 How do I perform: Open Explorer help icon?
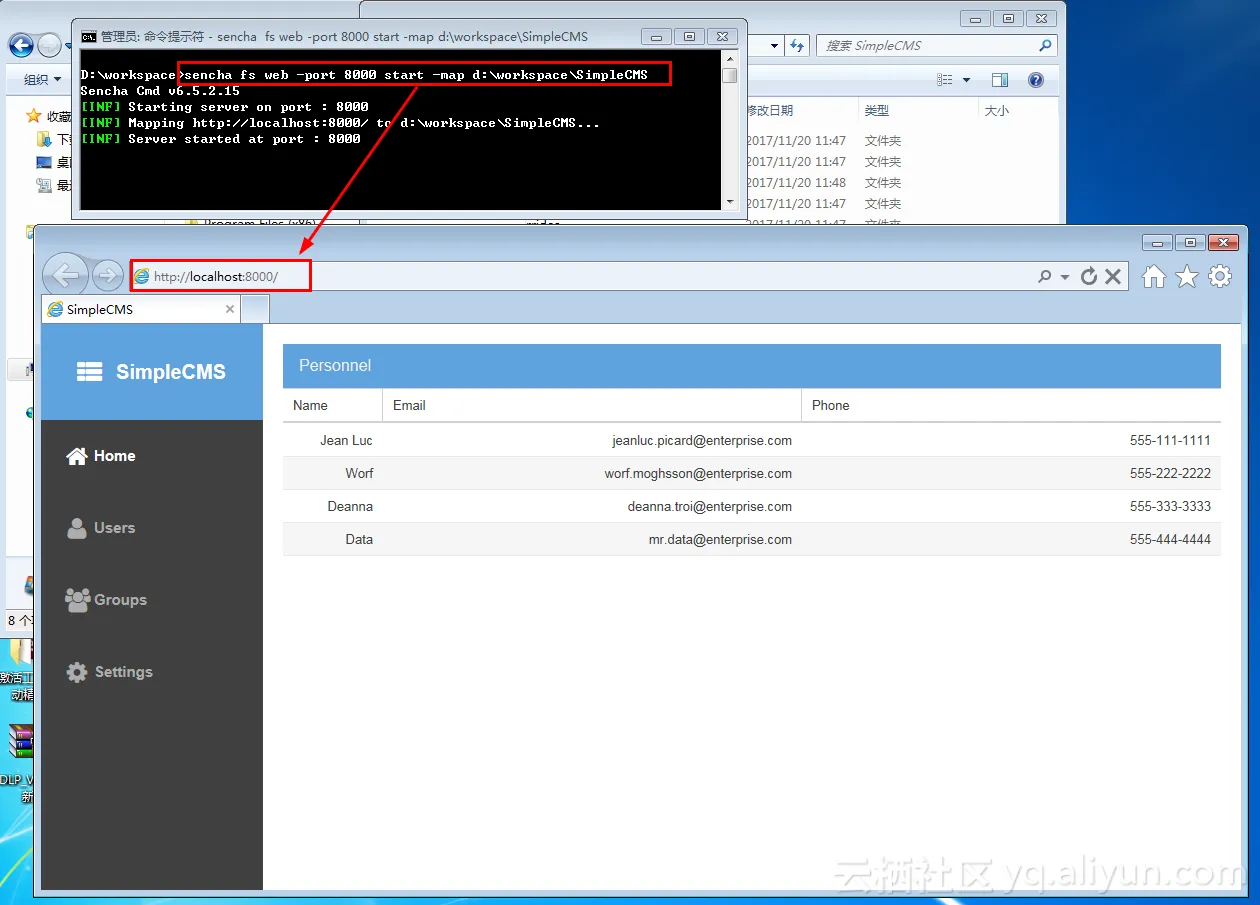(1036, 80)
